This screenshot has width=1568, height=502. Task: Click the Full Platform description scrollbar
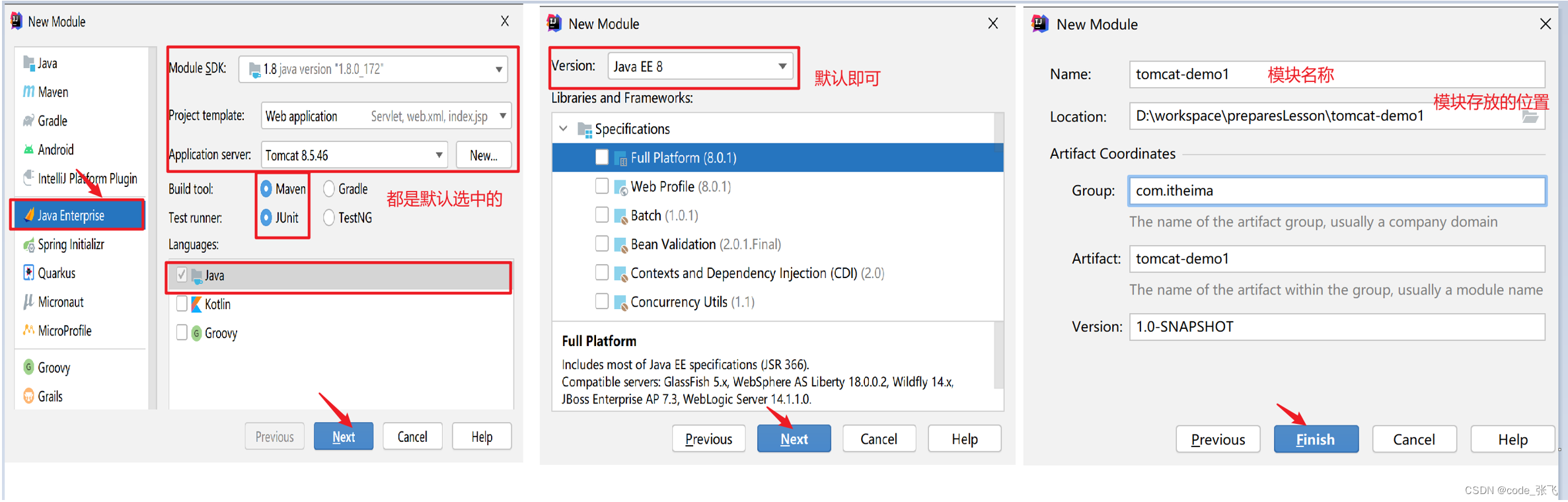[x=998, y=357]
